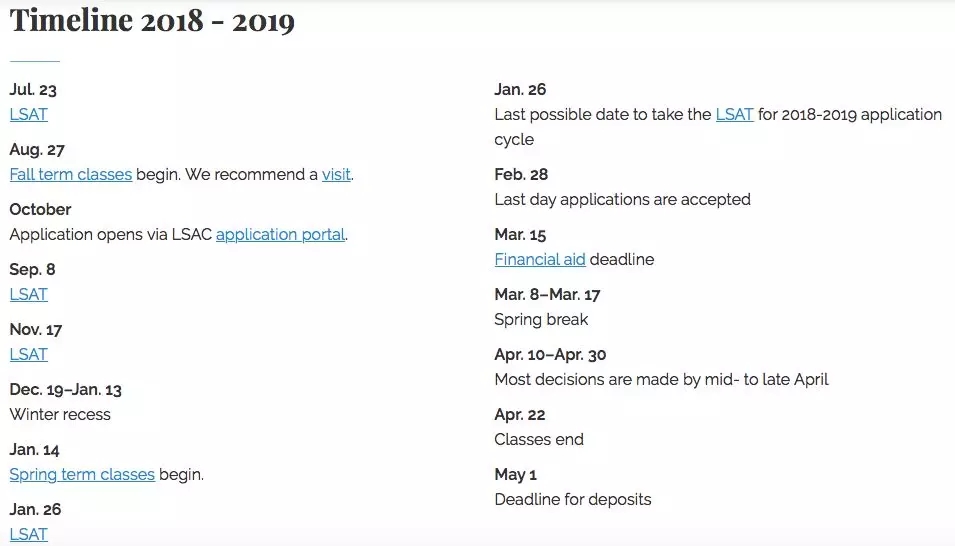Click the 'Spring break' entry text
This screenshot has height=546, width=955.
pyautogui.click(x=541, y=319)
